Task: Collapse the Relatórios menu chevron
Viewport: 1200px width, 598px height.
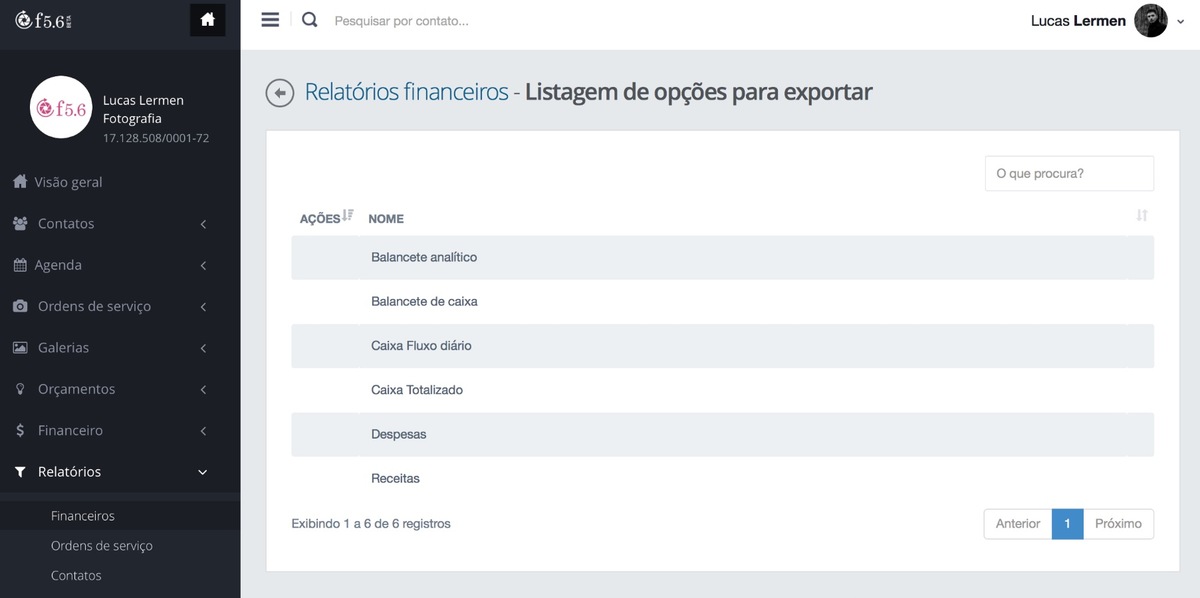Action: (203, 472)
